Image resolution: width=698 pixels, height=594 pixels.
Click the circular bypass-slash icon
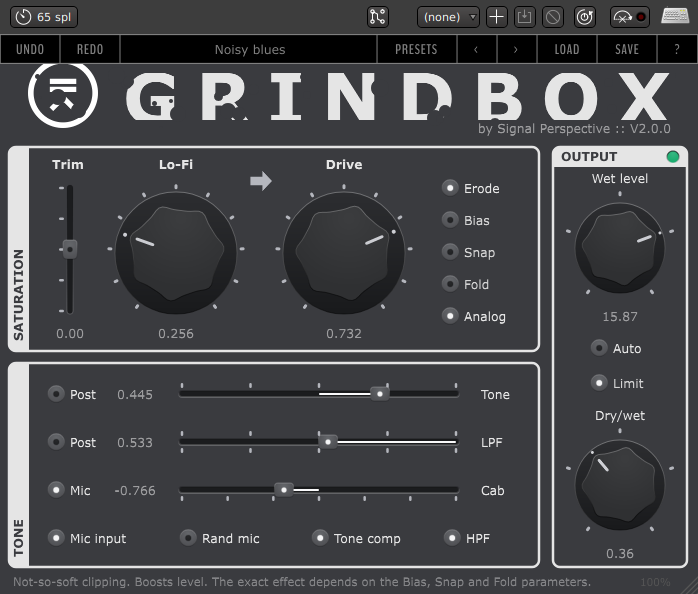(553, 17)
